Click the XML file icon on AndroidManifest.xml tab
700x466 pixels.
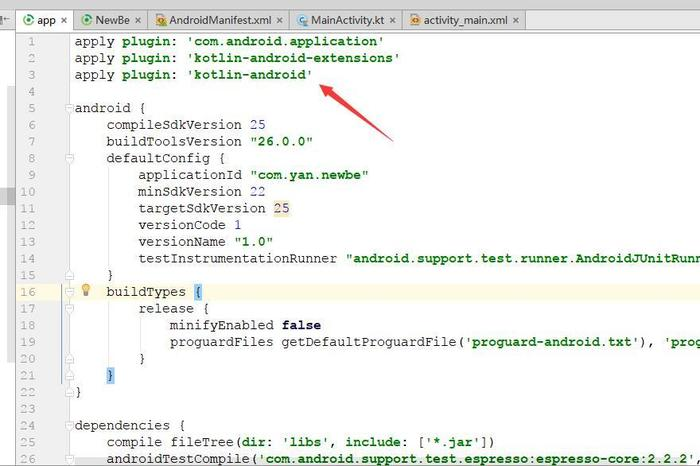161,20
